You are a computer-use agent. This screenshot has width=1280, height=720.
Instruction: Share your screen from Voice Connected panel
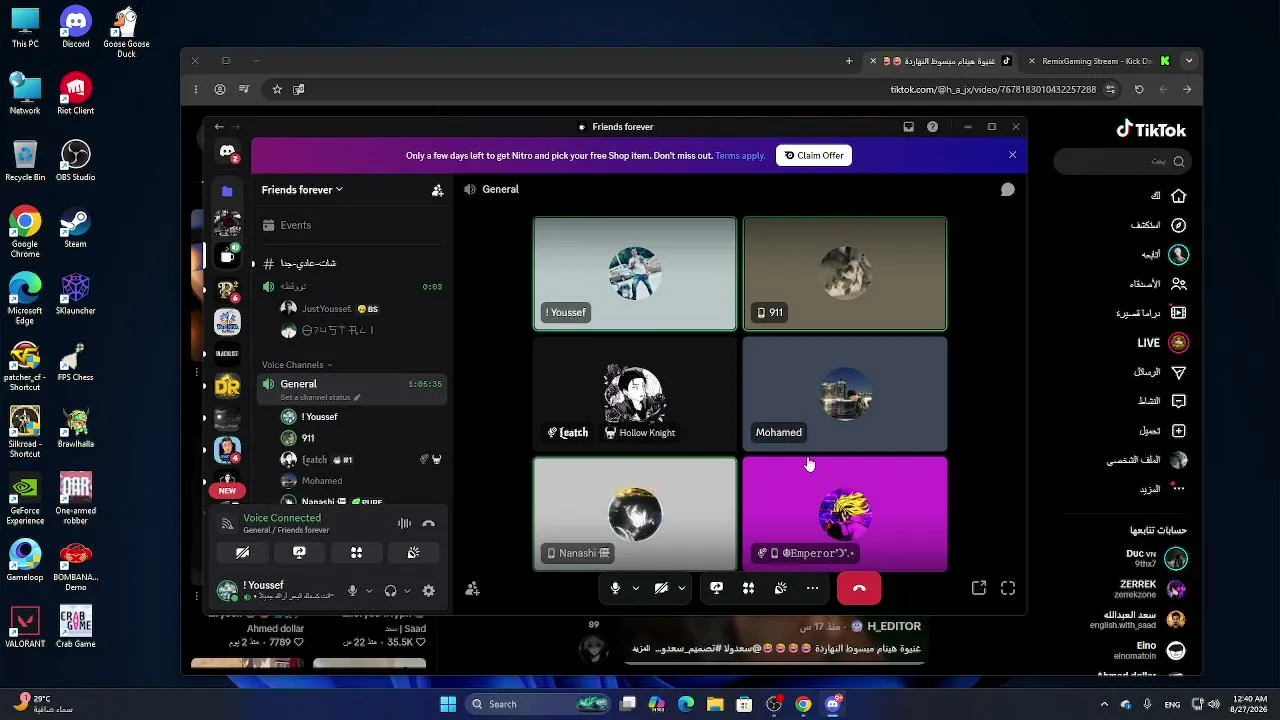point(299,552)
